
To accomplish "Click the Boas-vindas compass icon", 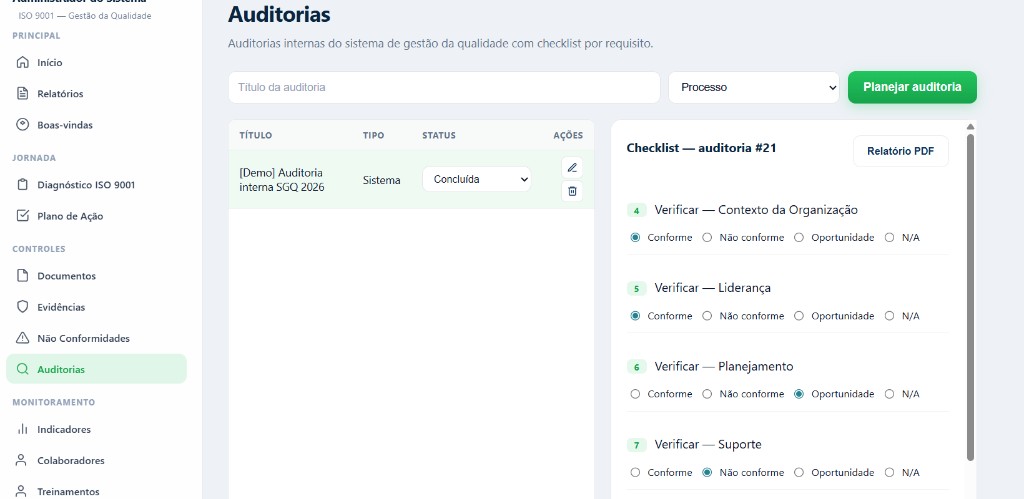I will click(x=22, y=125).
